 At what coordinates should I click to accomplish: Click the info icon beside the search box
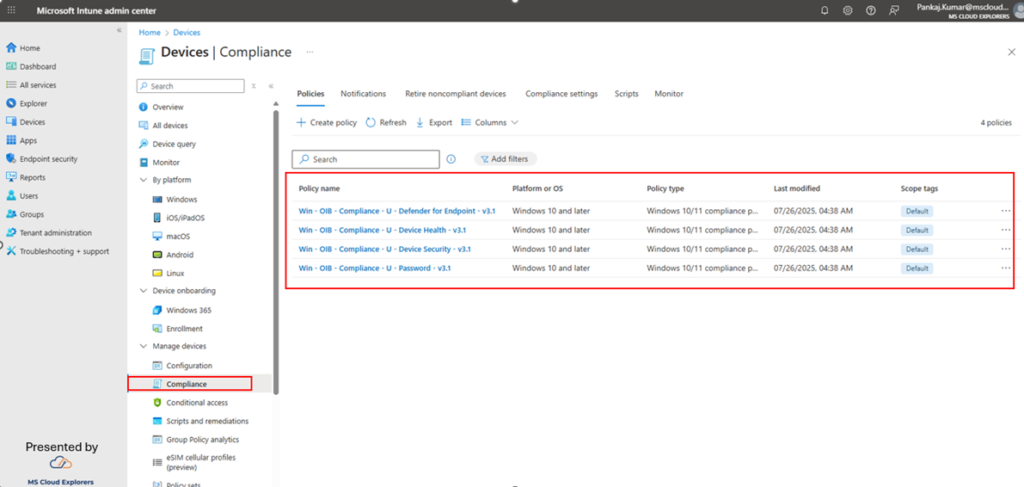tap(451, 159)
